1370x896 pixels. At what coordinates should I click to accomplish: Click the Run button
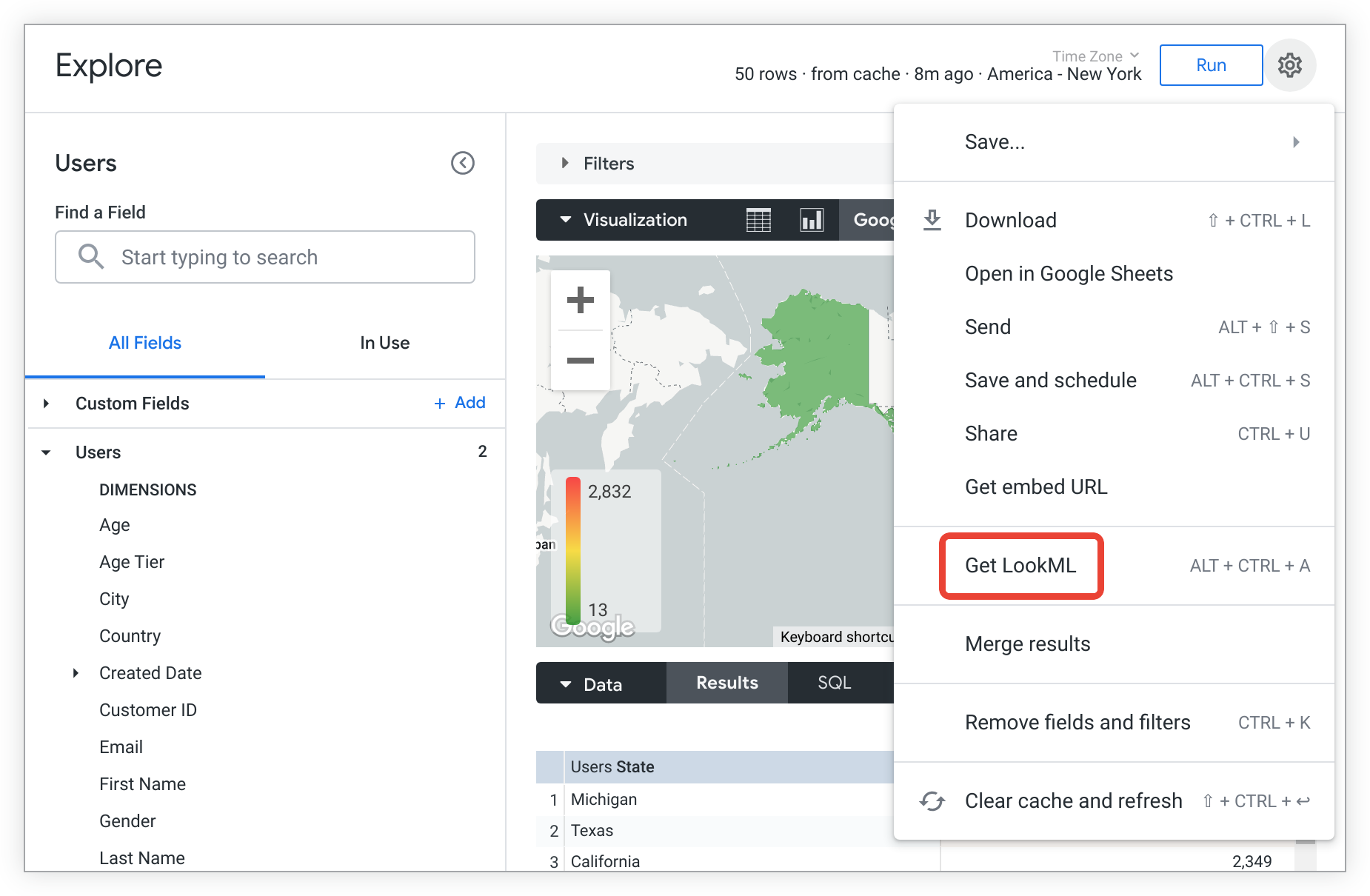coord(1210,65)
